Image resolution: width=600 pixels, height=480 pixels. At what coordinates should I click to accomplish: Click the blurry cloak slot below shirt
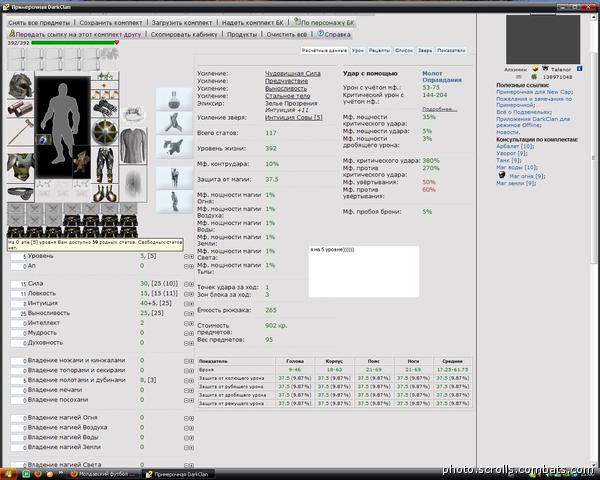133,183
